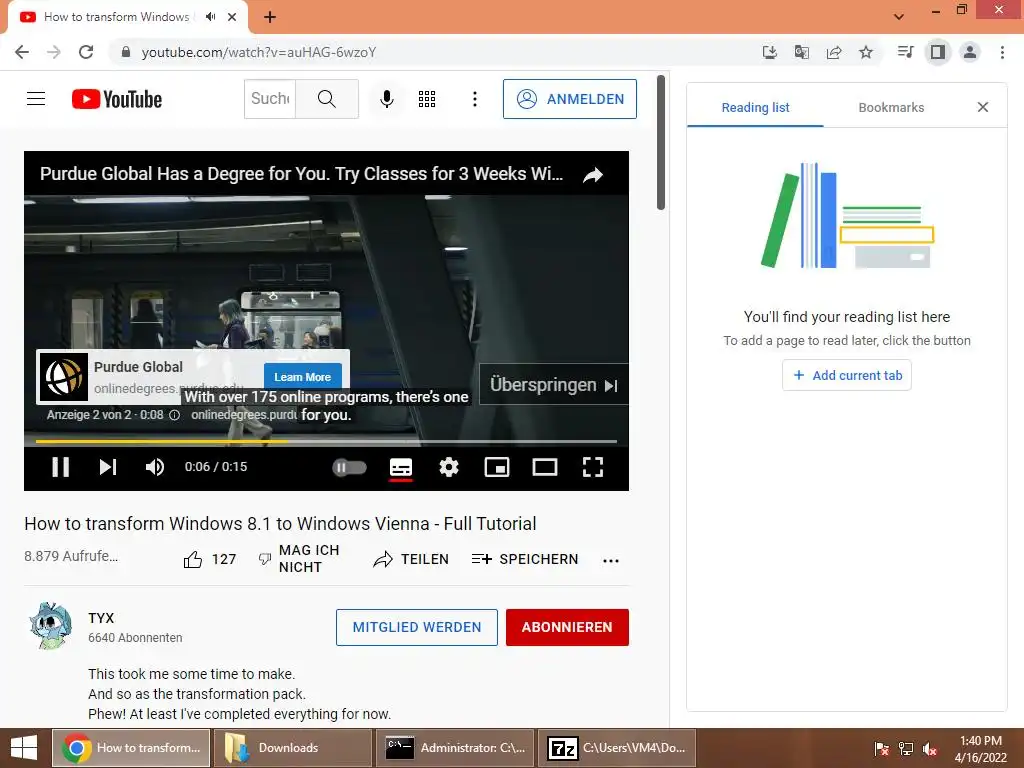This screenshot has width=1024, height=768.
Task: Click the Suche search field
Action: (270, 99)
